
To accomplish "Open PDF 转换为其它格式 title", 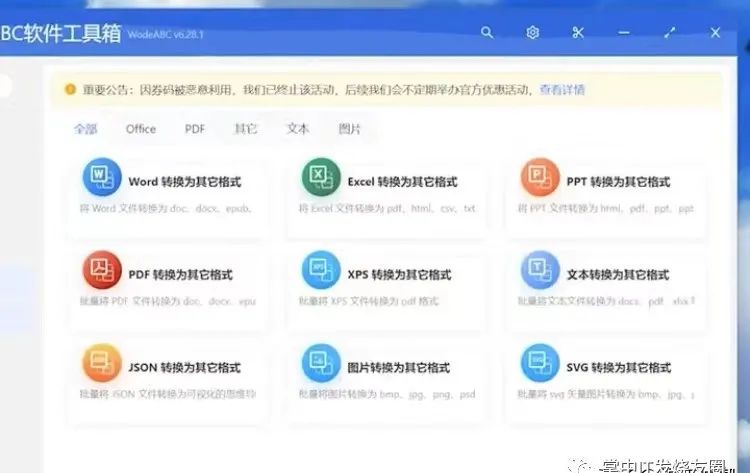I will [x=180, y=275].
